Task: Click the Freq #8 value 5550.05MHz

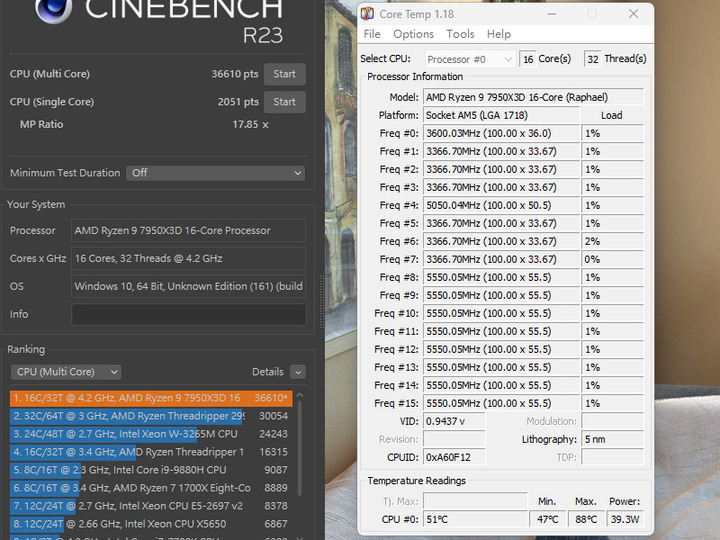Action: click(501, 277)
